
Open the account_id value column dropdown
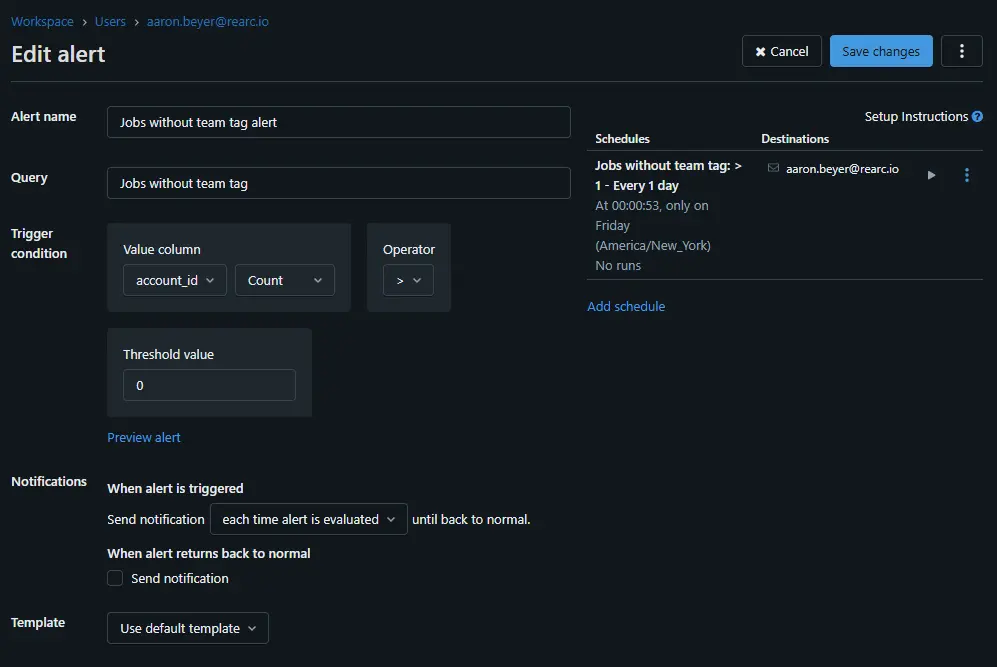coord(175,281)
